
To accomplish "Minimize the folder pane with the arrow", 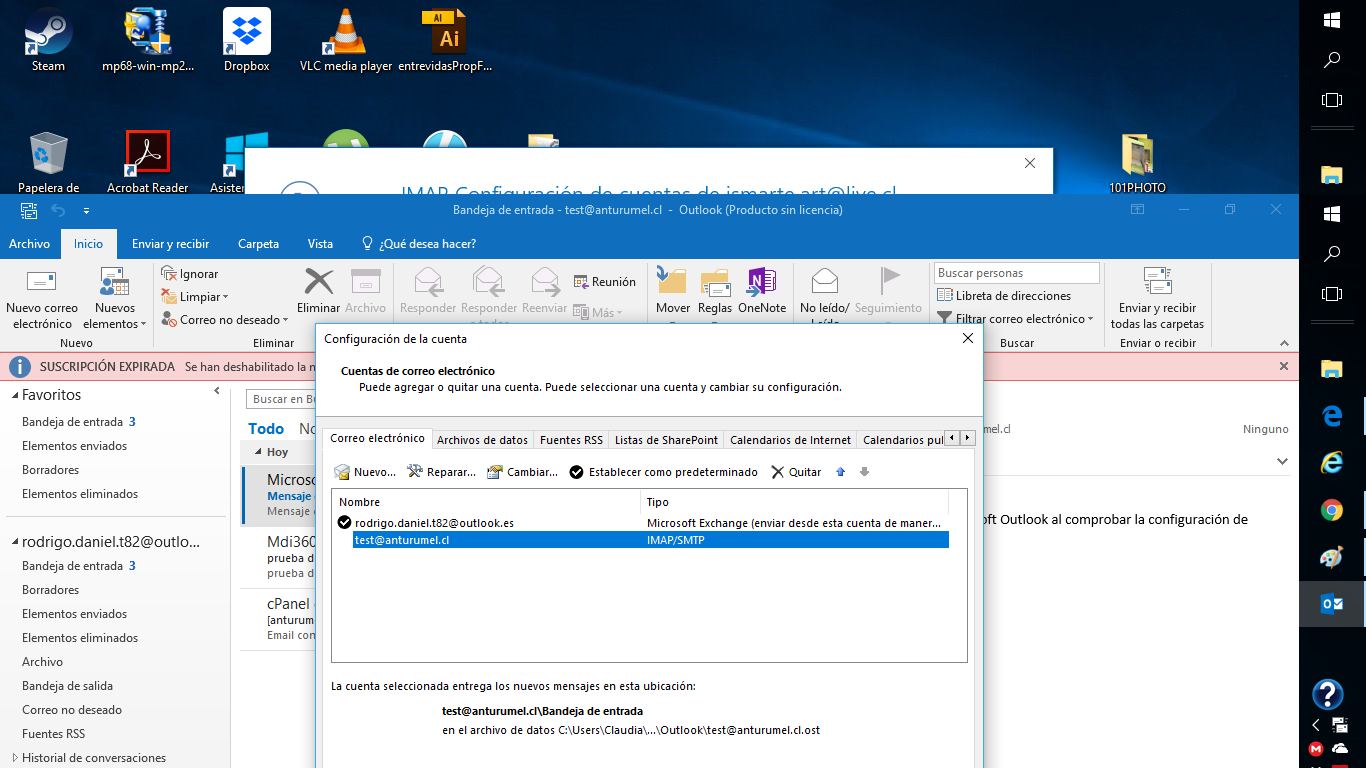I will pyautogui.click(x=217, y=391).
